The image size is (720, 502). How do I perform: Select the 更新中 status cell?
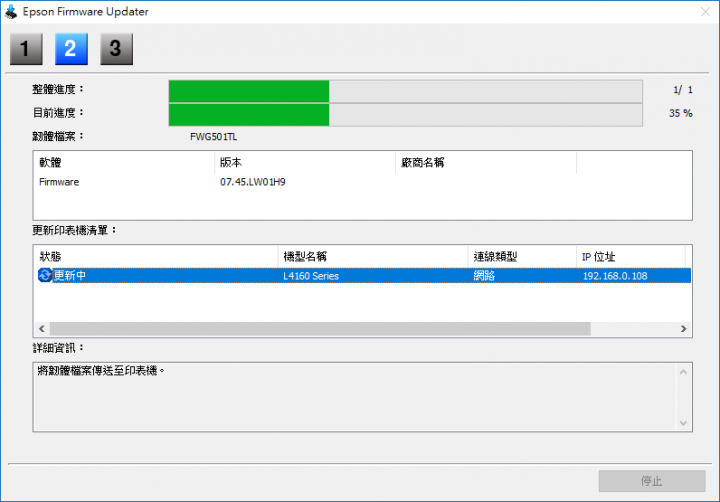(x=70, y=275)
